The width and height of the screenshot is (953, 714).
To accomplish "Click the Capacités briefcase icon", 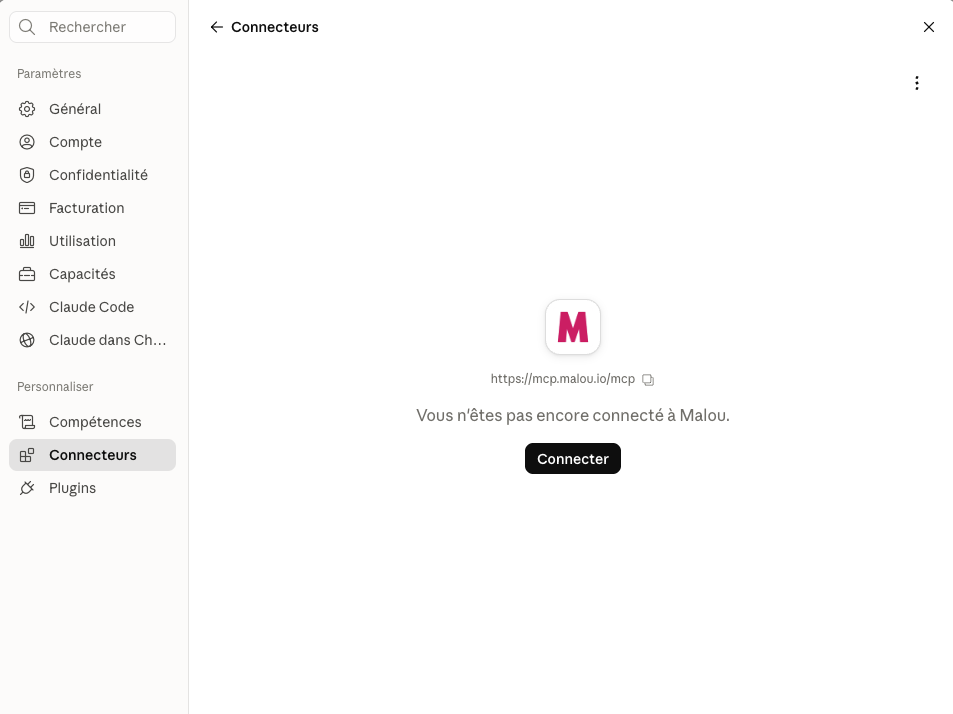I will 27,274.
